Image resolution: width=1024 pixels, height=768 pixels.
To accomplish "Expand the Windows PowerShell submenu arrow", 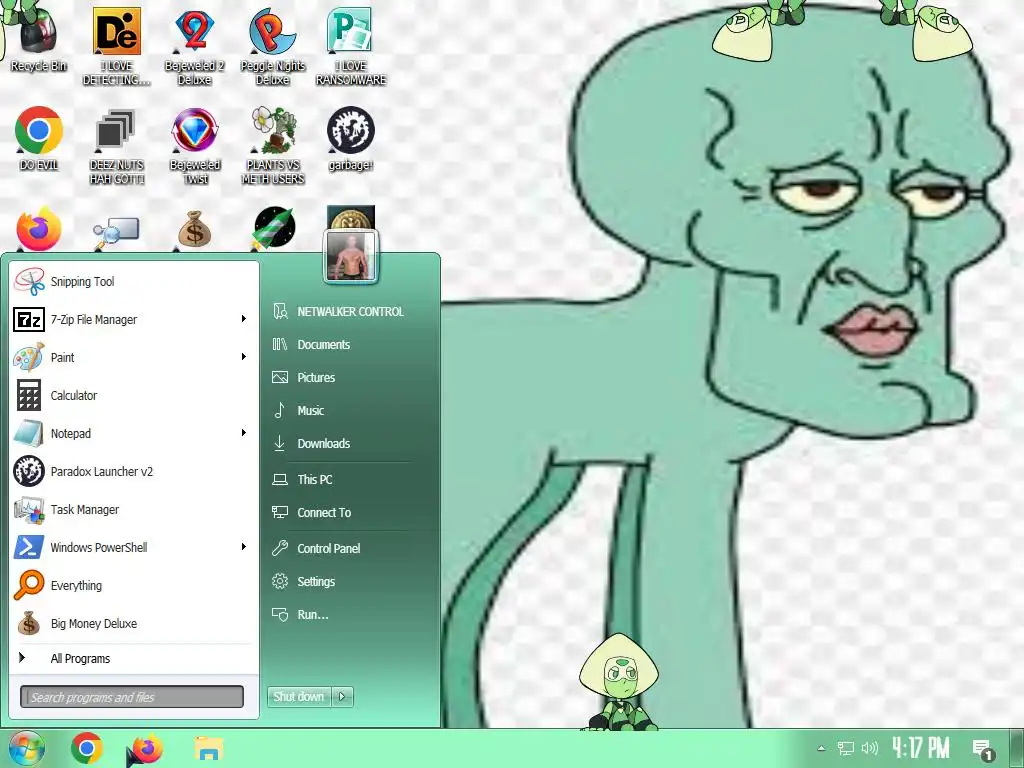I will [244, 547].
